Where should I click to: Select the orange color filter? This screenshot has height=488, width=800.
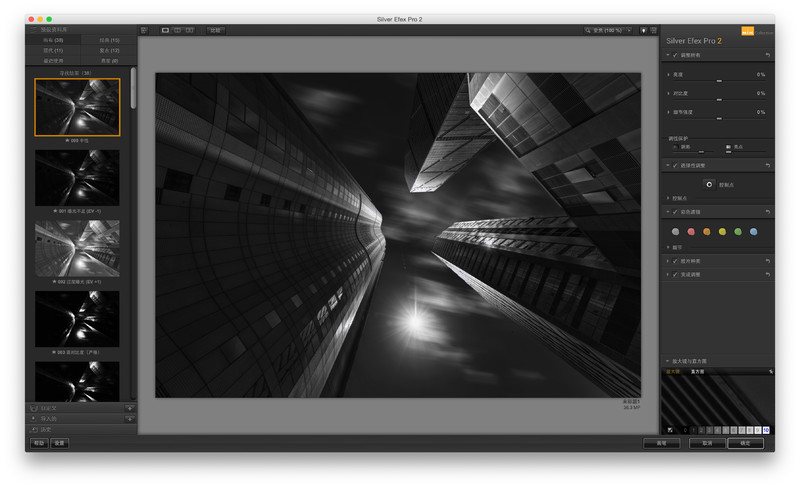(707, 232)
